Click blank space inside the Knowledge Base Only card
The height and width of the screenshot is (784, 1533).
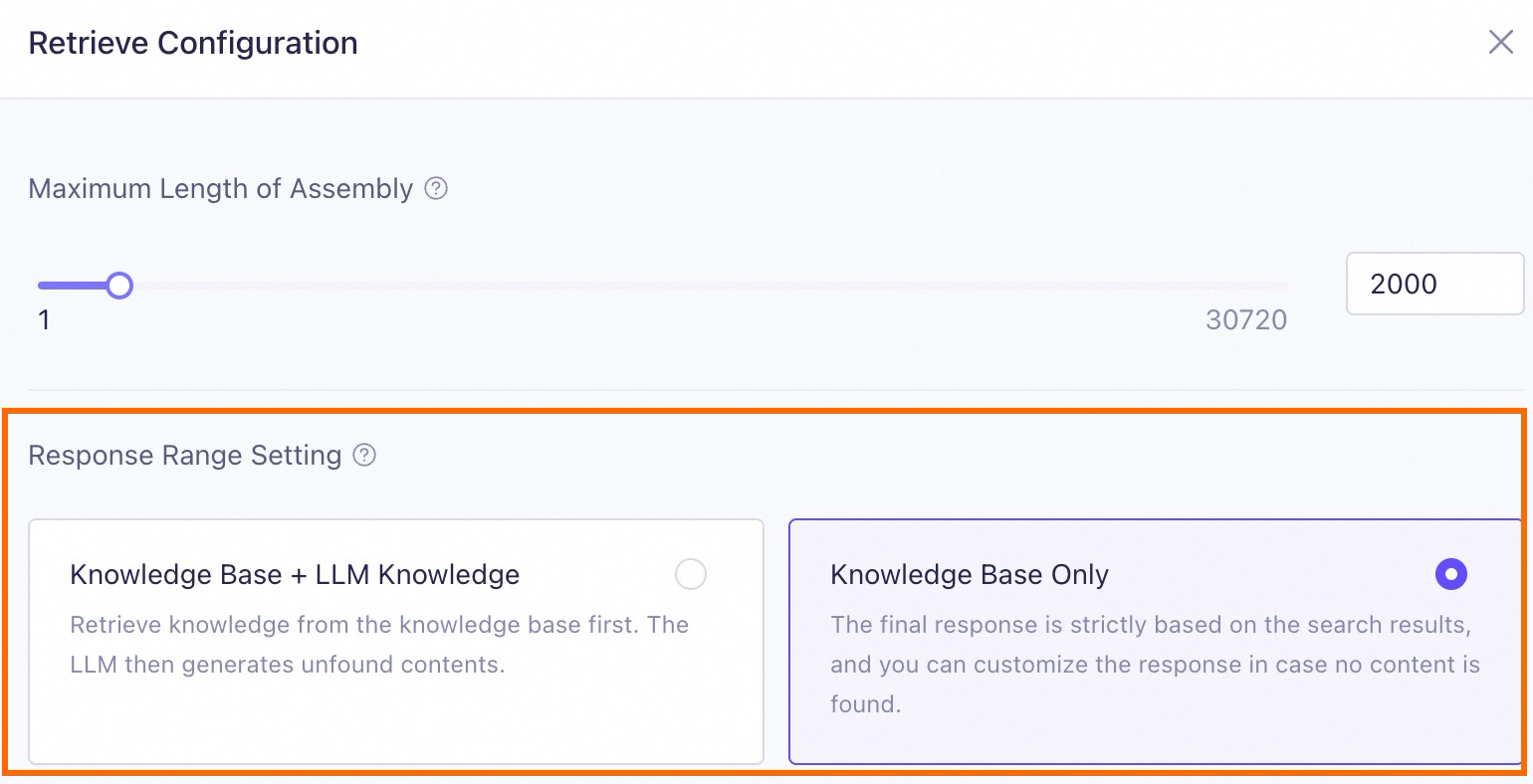(1195, 731)
